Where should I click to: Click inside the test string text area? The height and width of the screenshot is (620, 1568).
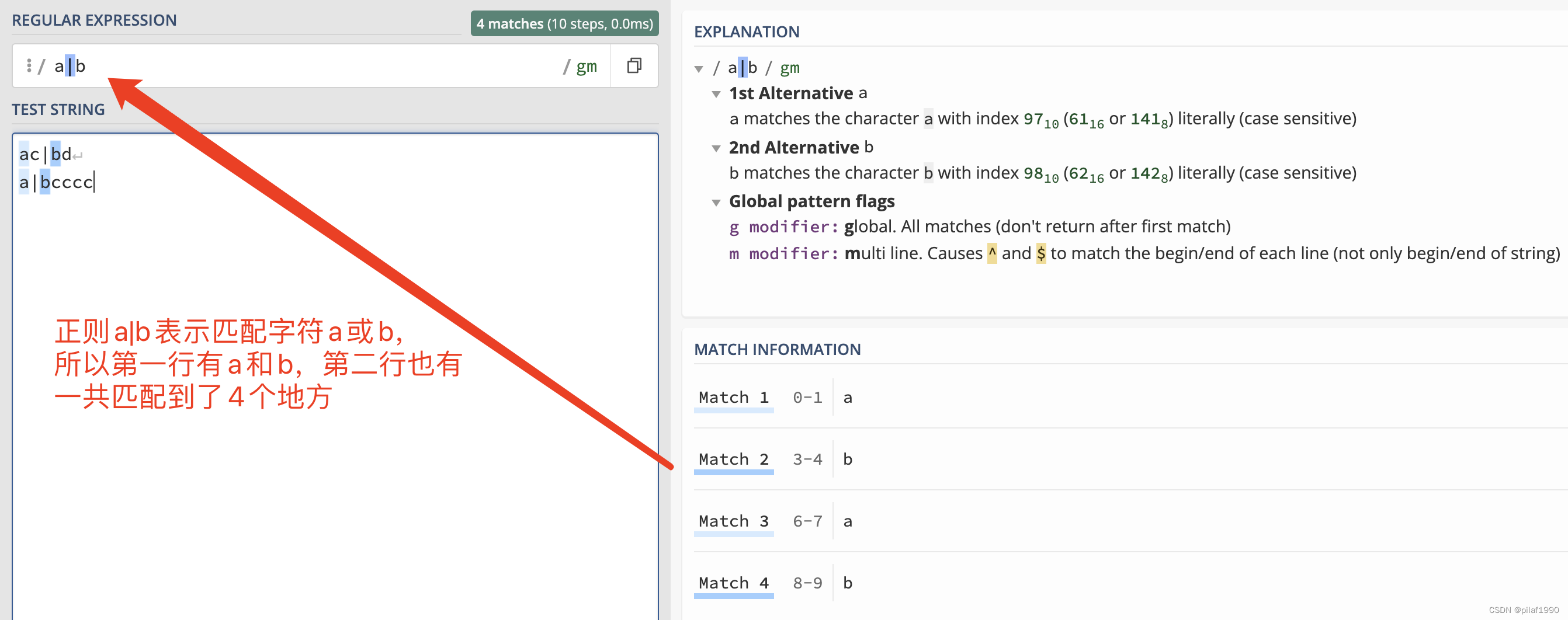(335, 375)
